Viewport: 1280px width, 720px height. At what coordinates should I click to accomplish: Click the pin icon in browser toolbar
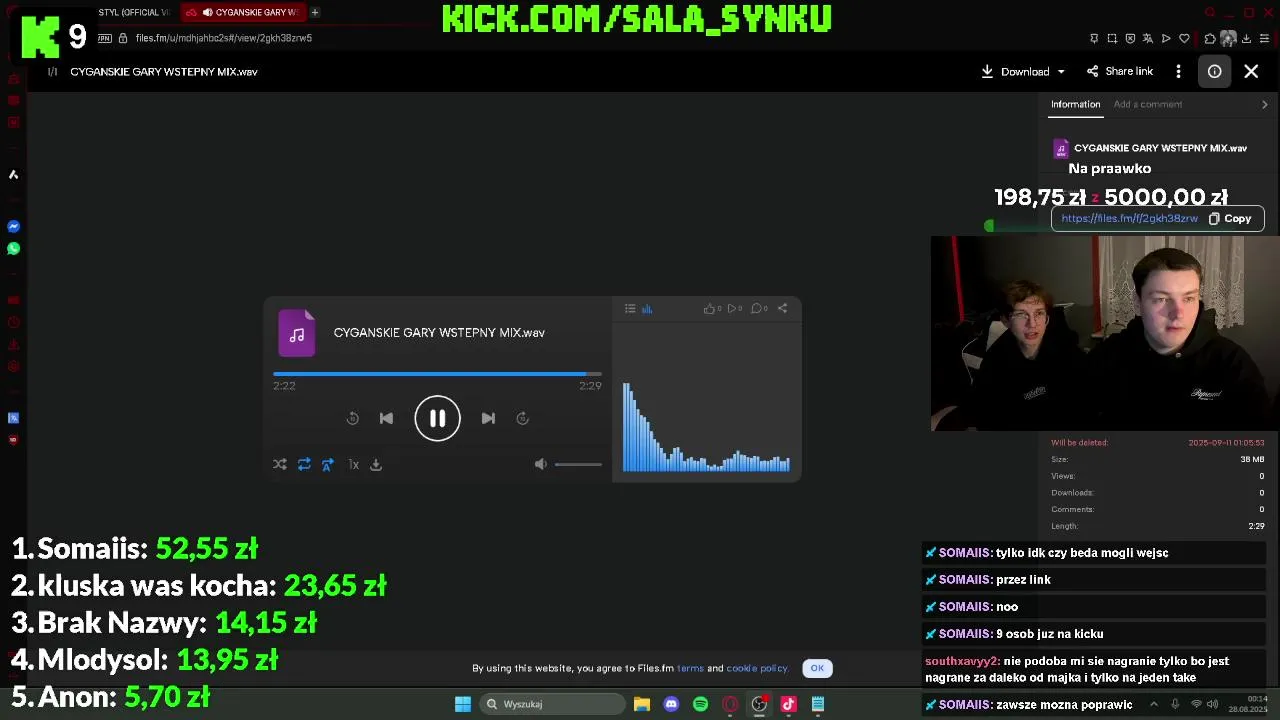(x=1094, y=38)
